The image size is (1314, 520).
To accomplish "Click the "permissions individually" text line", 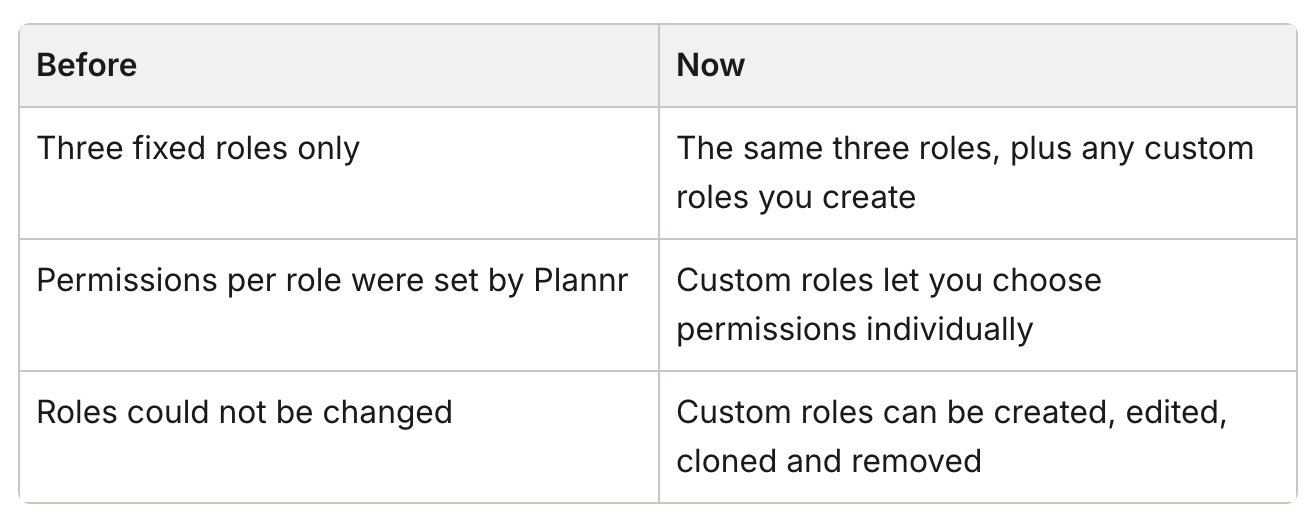I will click(x=855, y=329).
